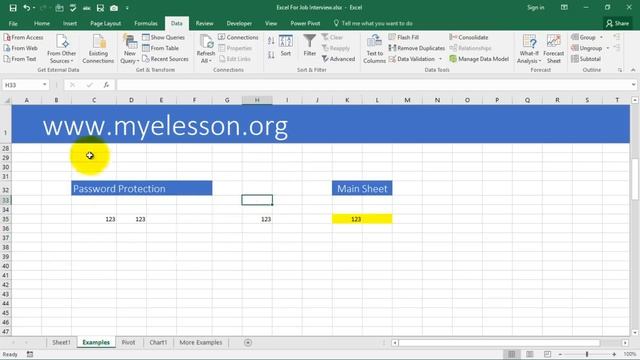This screenshot has height=360, width=640.
Task: Click Password Protection header cell
Action: 142,188
